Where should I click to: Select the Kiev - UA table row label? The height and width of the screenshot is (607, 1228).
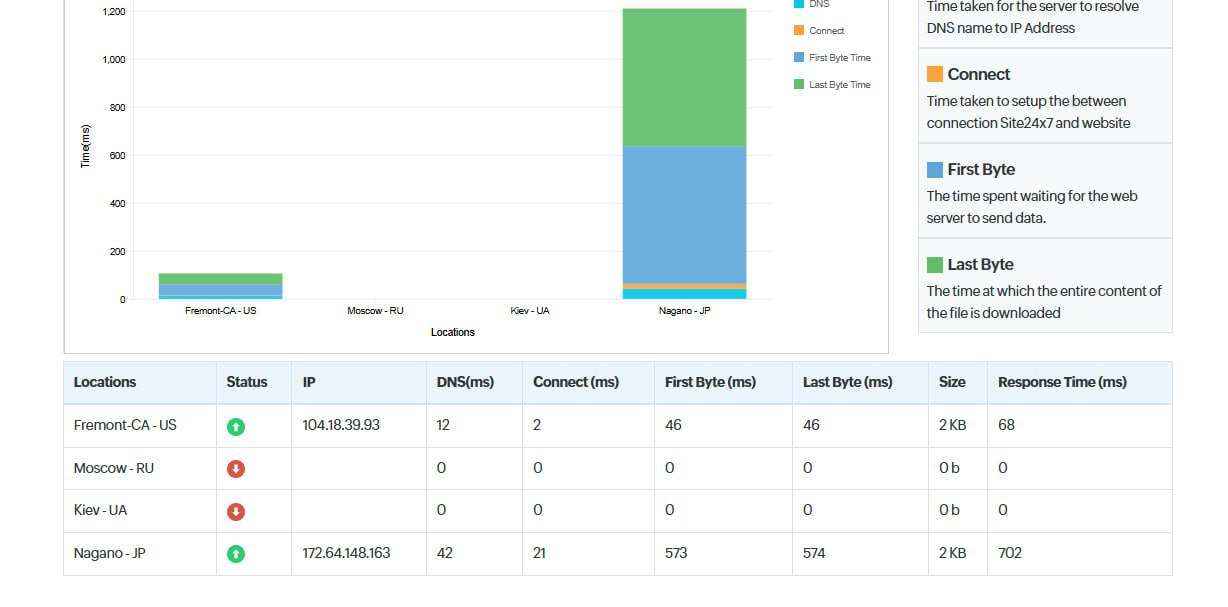coord(101,510)
